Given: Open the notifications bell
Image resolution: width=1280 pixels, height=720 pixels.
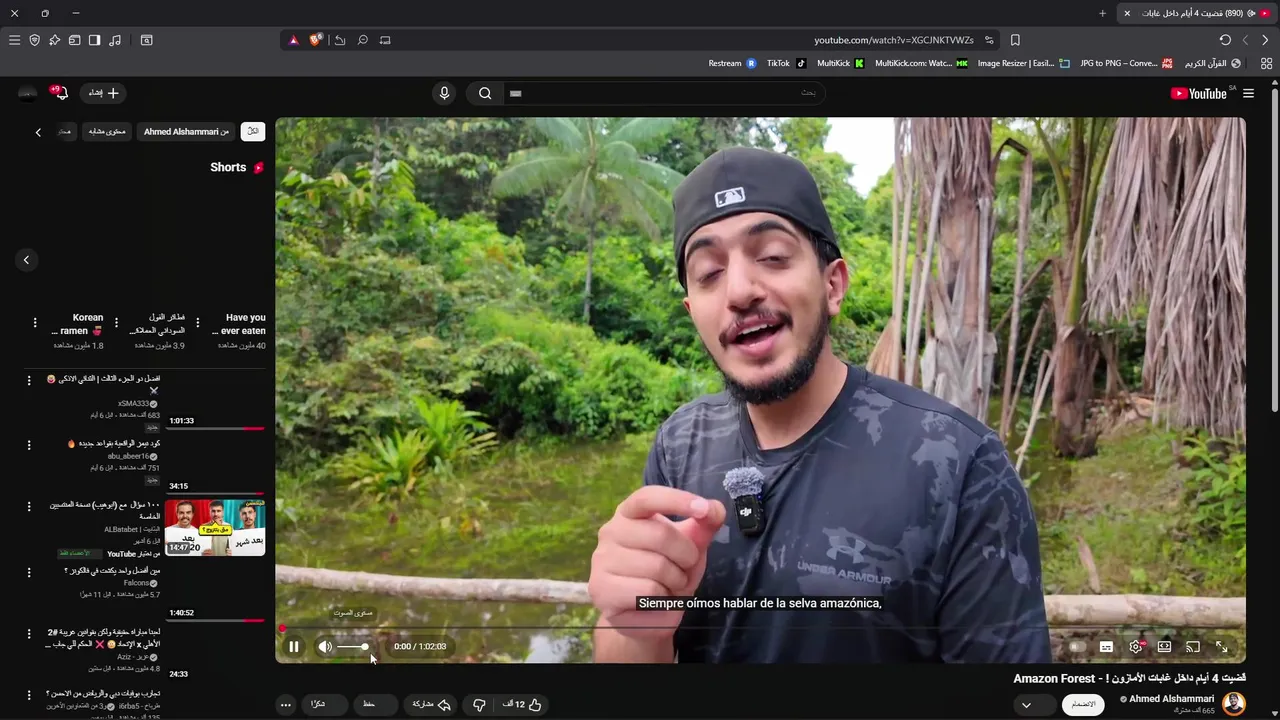Looking at the screenshot, I should [x=60, y=93].
